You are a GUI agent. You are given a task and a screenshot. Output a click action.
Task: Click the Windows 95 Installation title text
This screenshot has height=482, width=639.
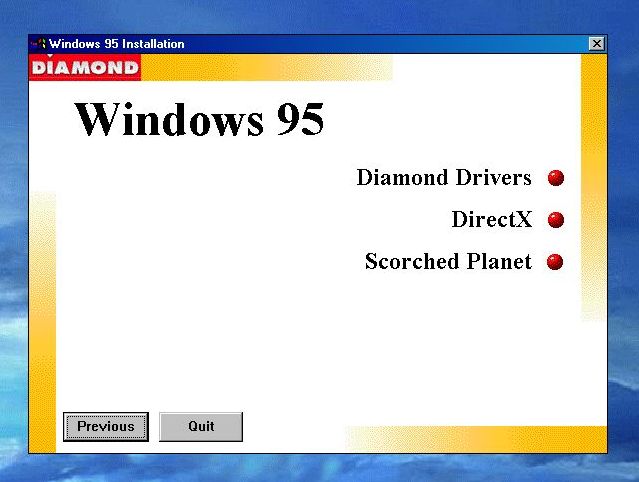pos(117,44)
